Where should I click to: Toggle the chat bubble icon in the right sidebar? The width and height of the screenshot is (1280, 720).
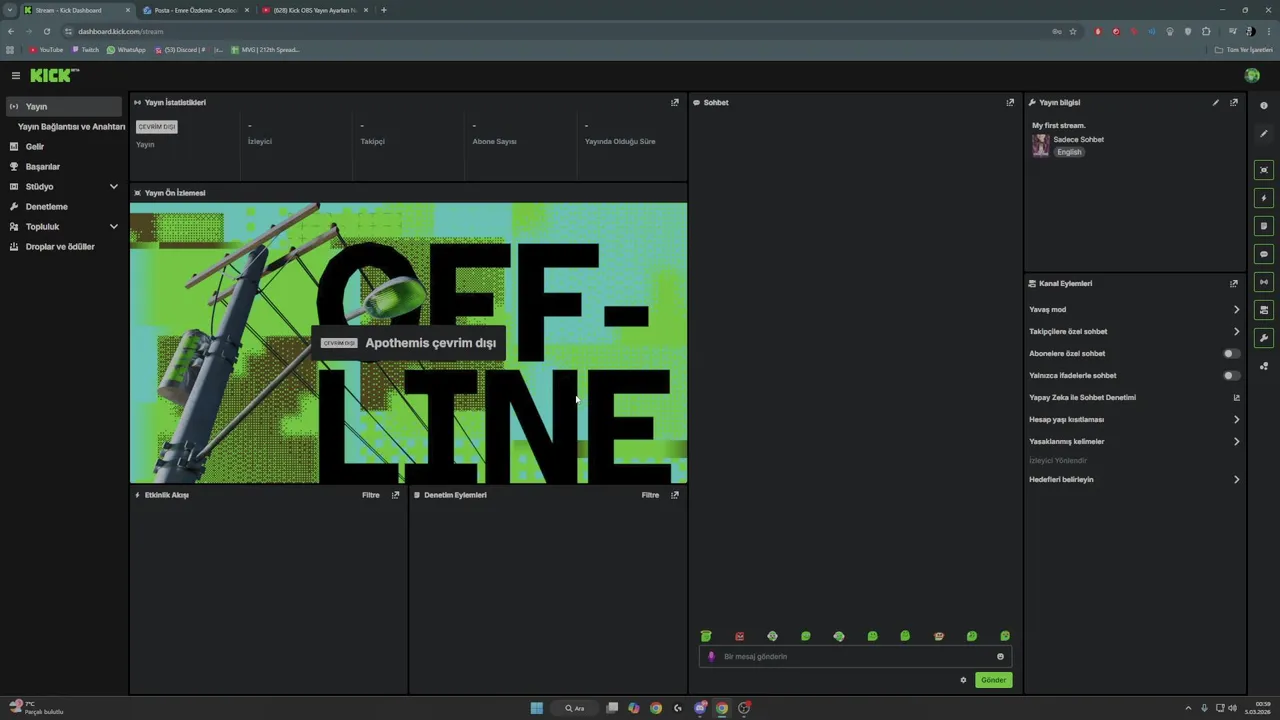[1264, 254]
